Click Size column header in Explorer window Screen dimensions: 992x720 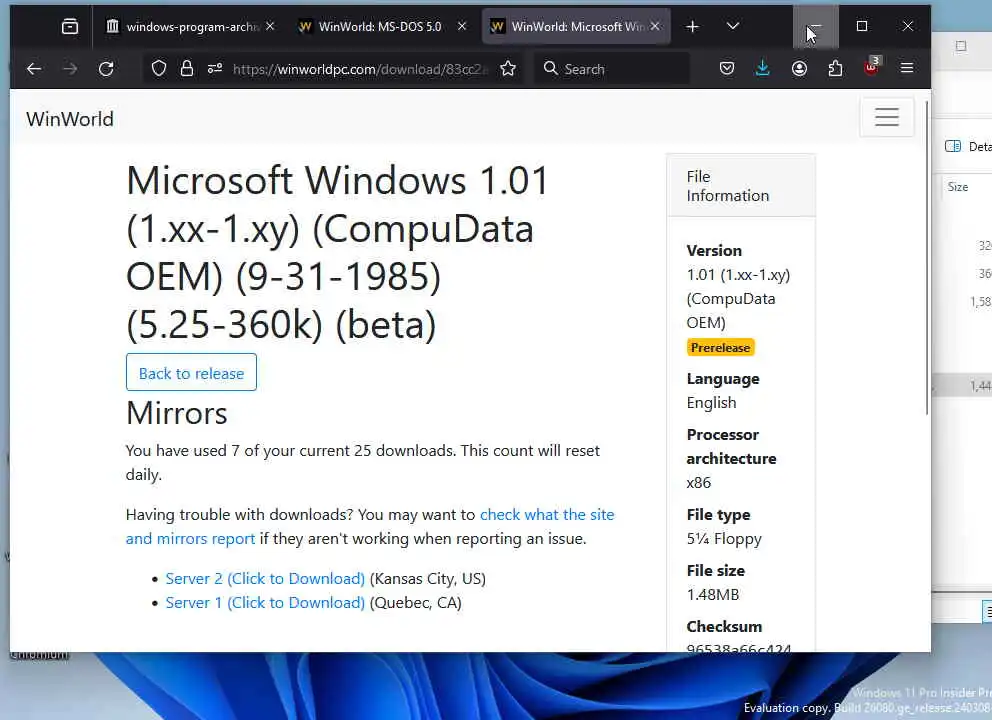958,187
